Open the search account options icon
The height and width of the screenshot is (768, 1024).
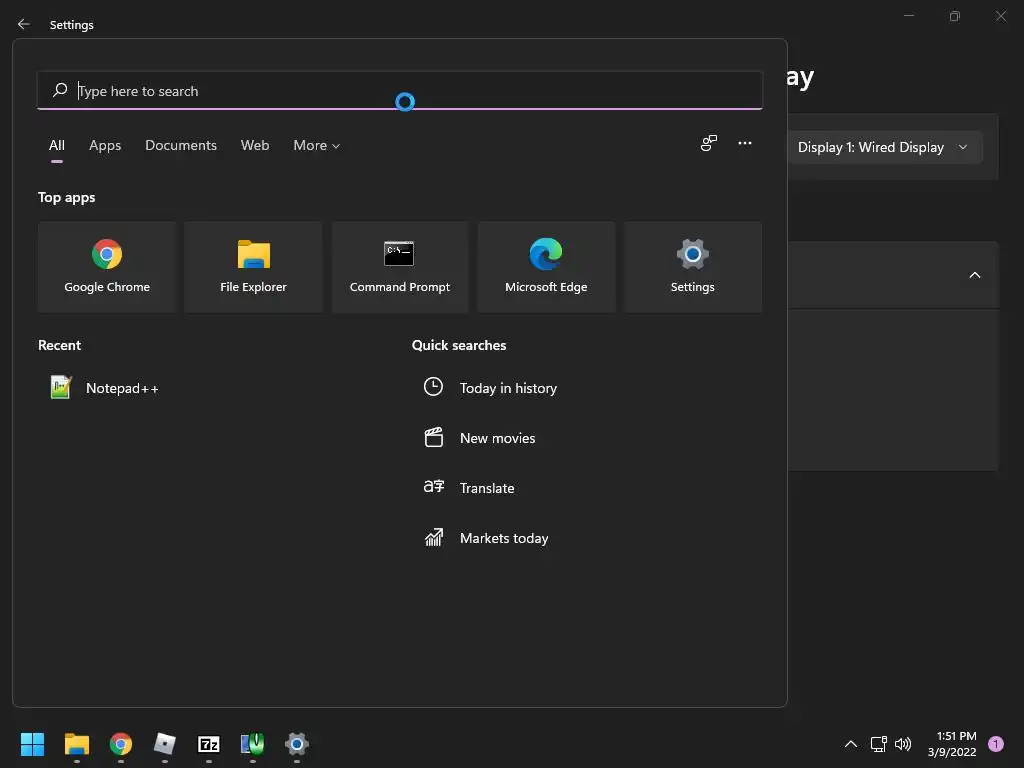tap(709, 143)
